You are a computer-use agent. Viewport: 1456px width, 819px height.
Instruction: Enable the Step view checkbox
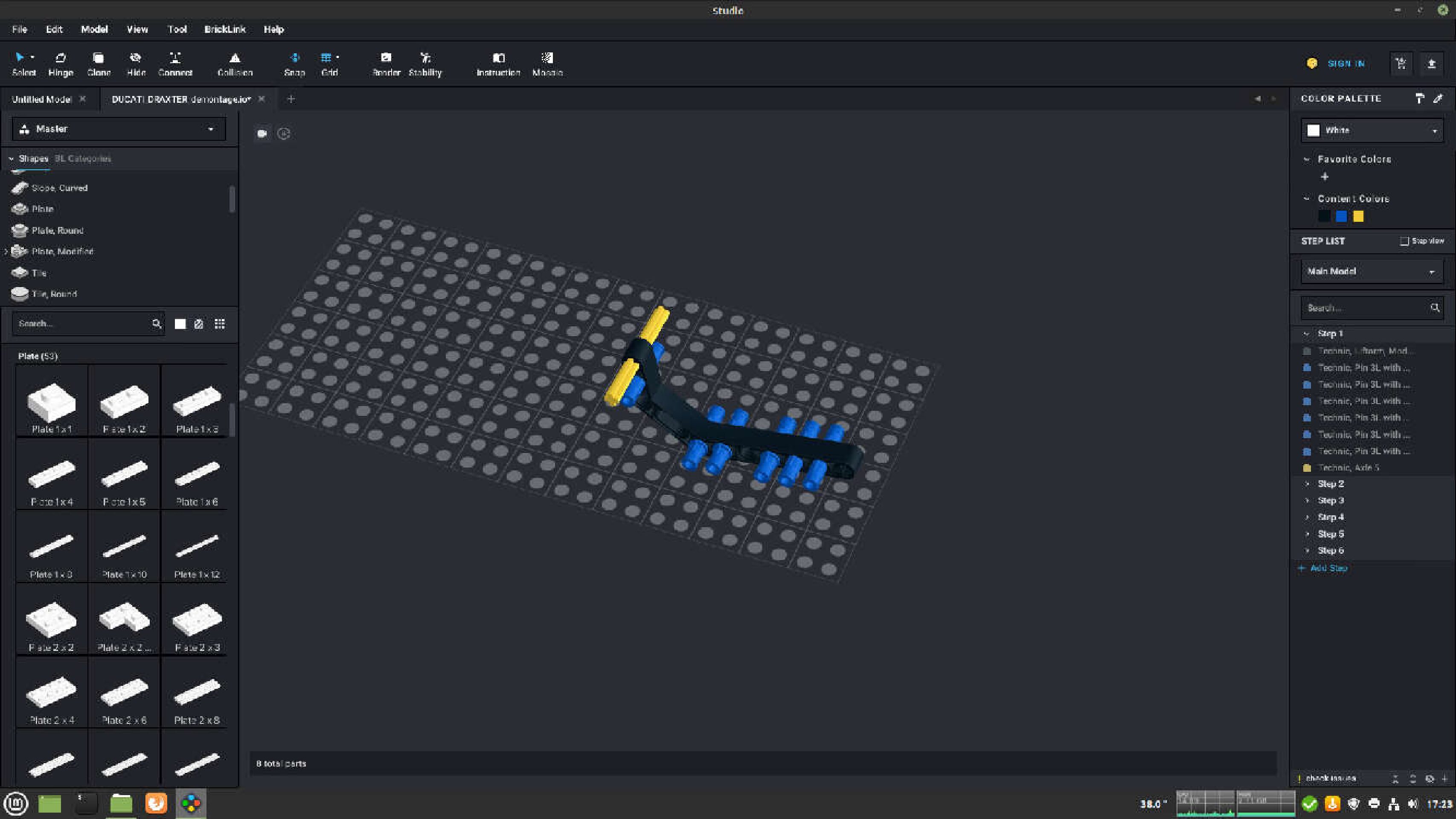pos(1404,241)
